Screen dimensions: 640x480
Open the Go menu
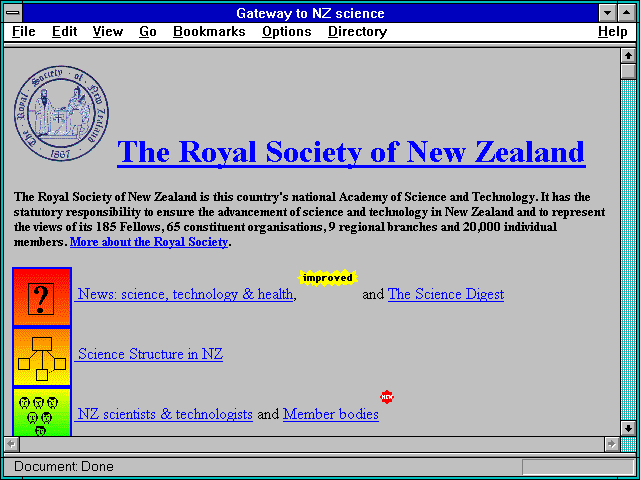point(148,32)
